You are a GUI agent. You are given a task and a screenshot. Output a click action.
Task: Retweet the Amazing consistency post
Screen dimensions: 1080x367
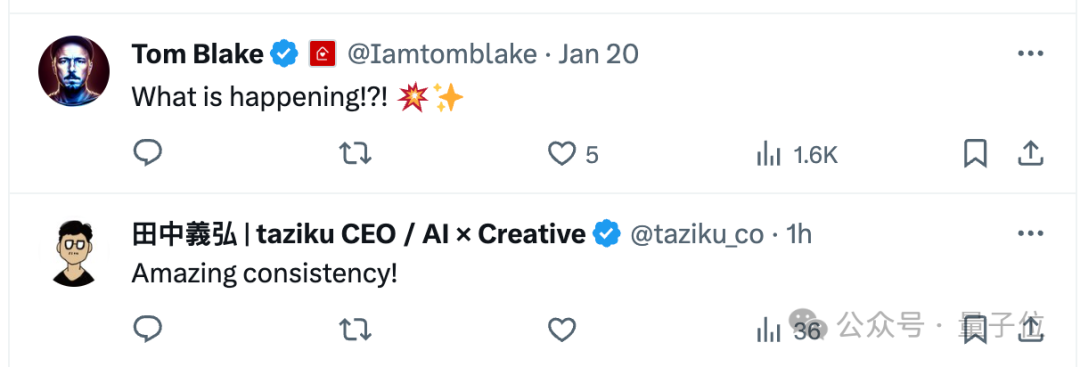(356, 331)
